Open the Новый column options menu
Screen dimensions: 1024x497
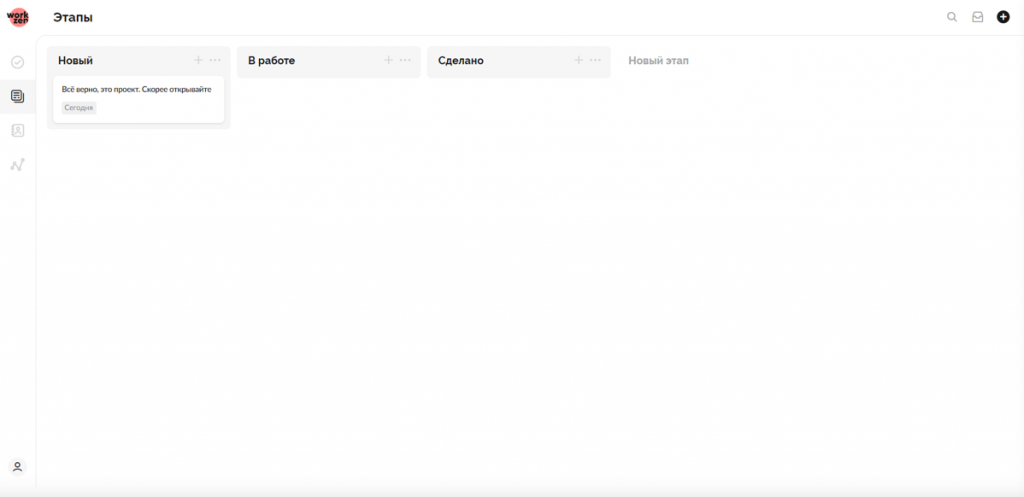[215, 60]
